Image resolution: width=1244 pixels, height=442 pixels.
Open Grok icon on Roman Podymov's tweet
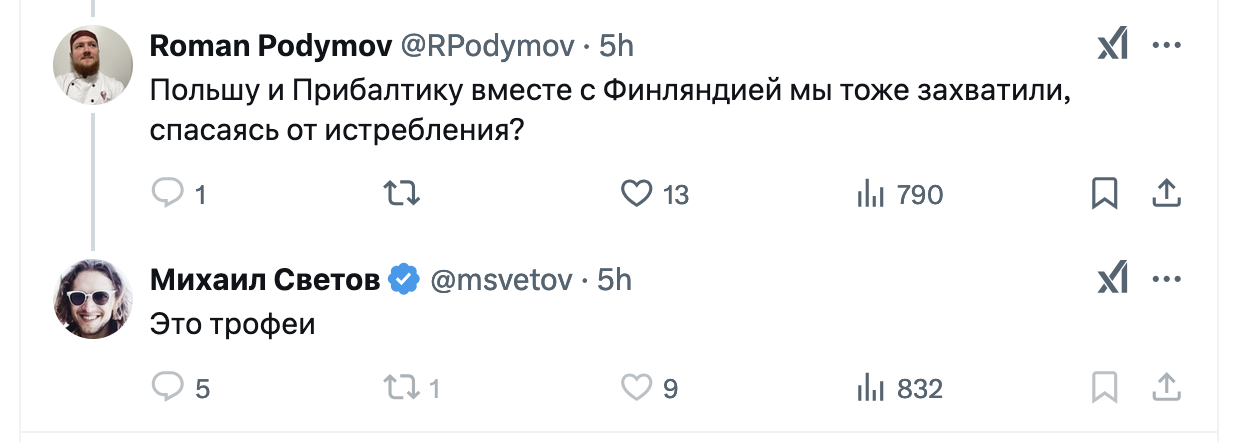[1112, 45]
